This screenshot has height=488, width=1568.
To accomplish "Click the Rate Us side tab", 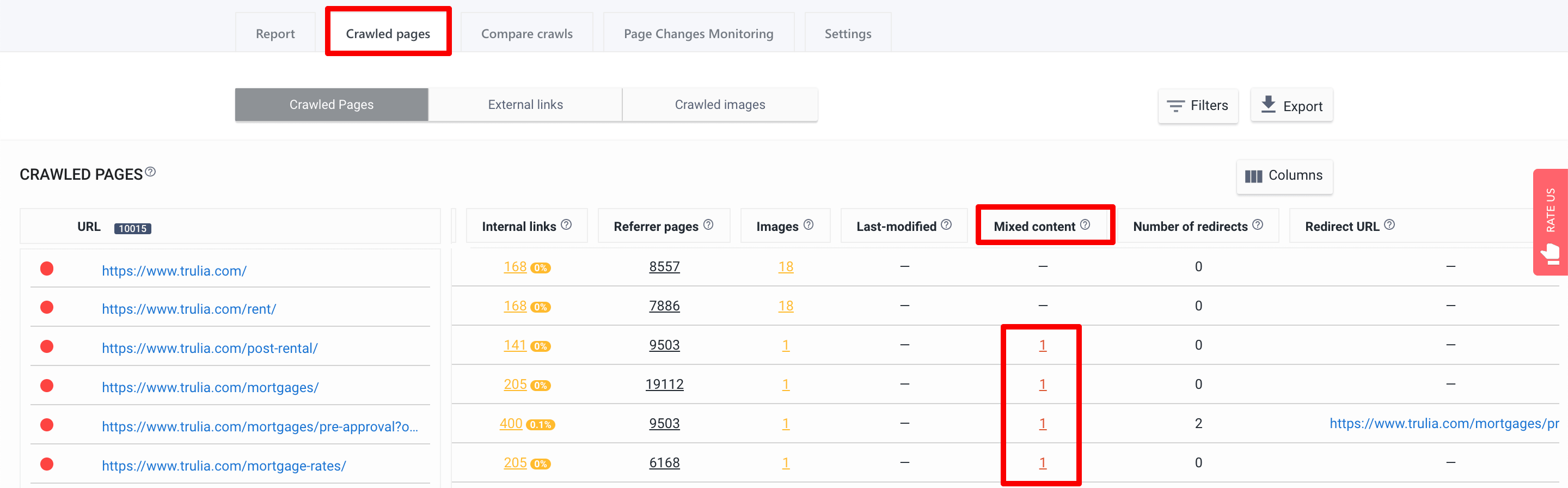I will tap(1549, 222).
